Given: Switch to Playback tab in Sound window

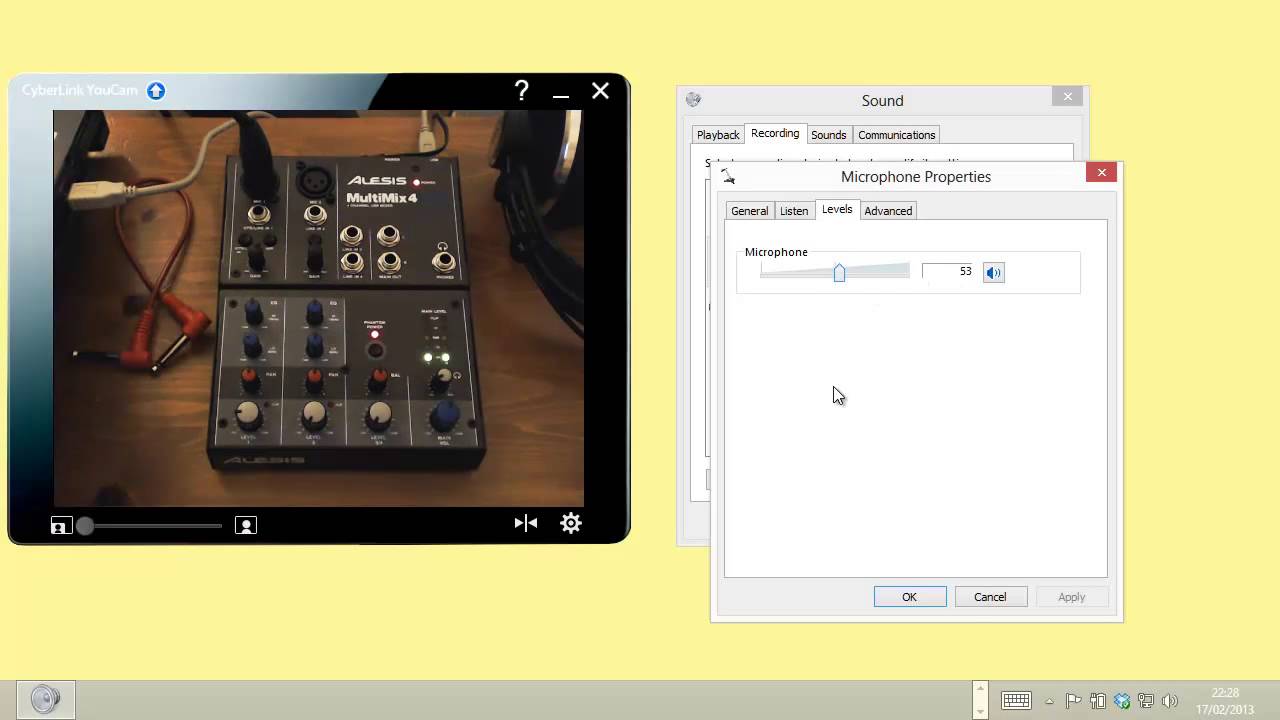Looking at the screenshot, I should point(718,135).
